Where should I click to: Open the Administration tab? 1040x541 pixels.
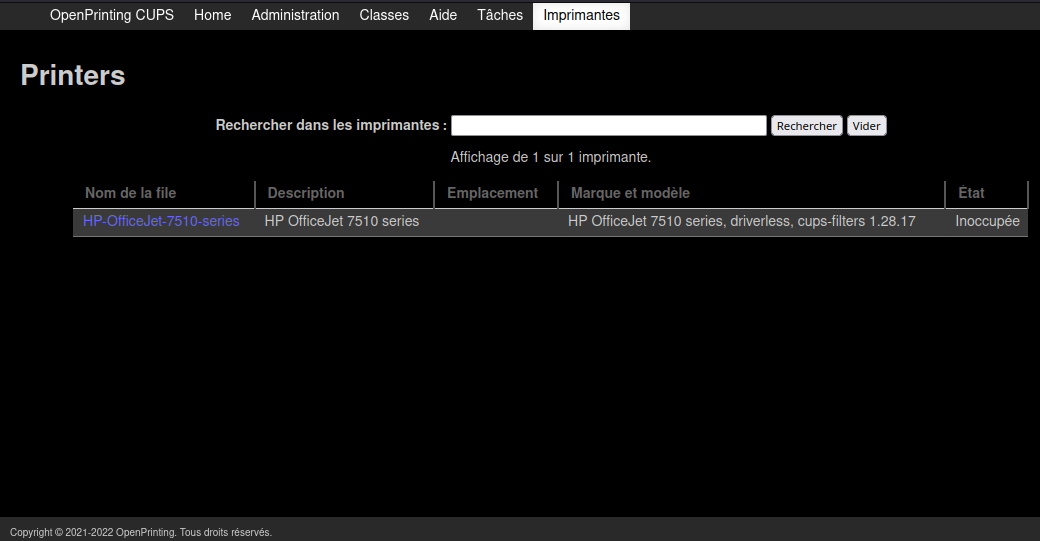(x=295, y=15)
